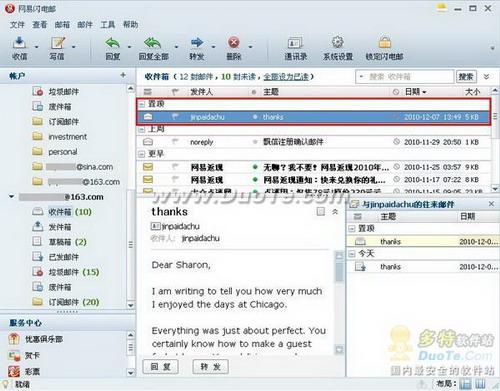
Task: Click the 收信 receive mail toolbar icon
Action: pos(19,43)
